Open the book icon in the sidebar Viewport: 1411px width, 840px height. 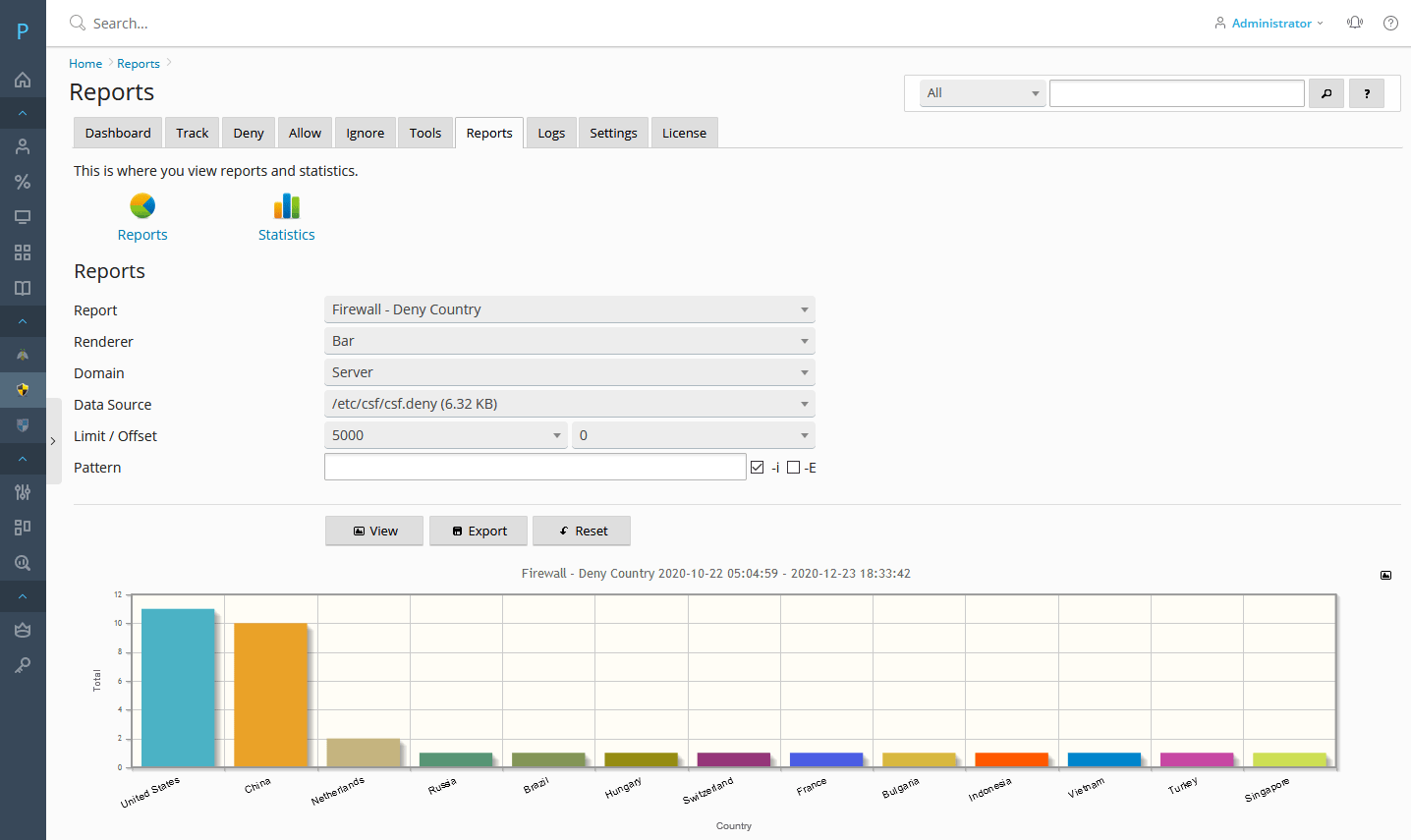click(x=23, y=288)
